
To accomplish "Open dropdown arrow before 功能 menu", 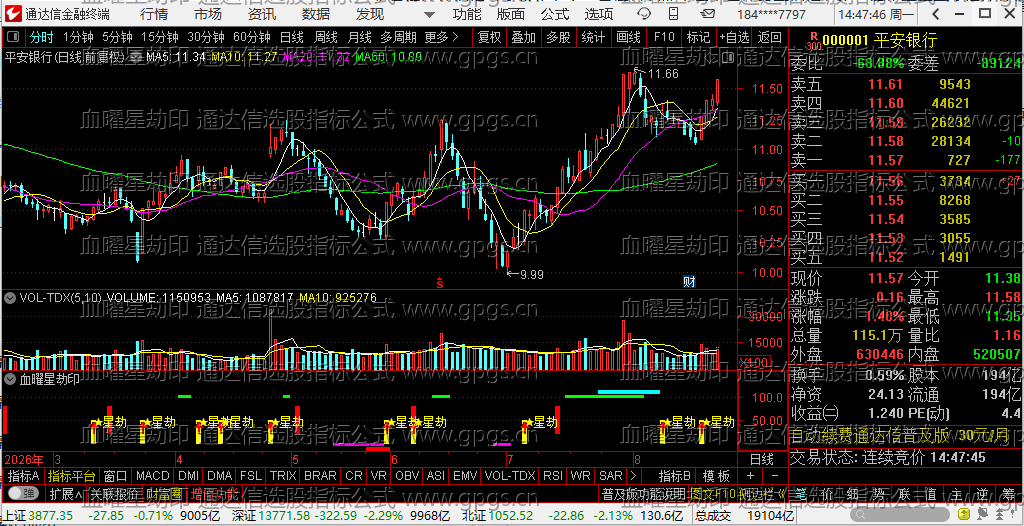I will (428, 14).
